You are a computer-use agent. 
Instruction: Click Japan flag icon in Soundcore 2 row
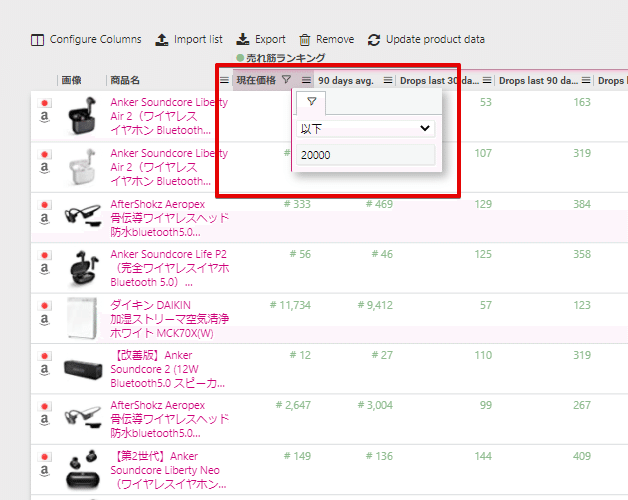coord(44,356)
